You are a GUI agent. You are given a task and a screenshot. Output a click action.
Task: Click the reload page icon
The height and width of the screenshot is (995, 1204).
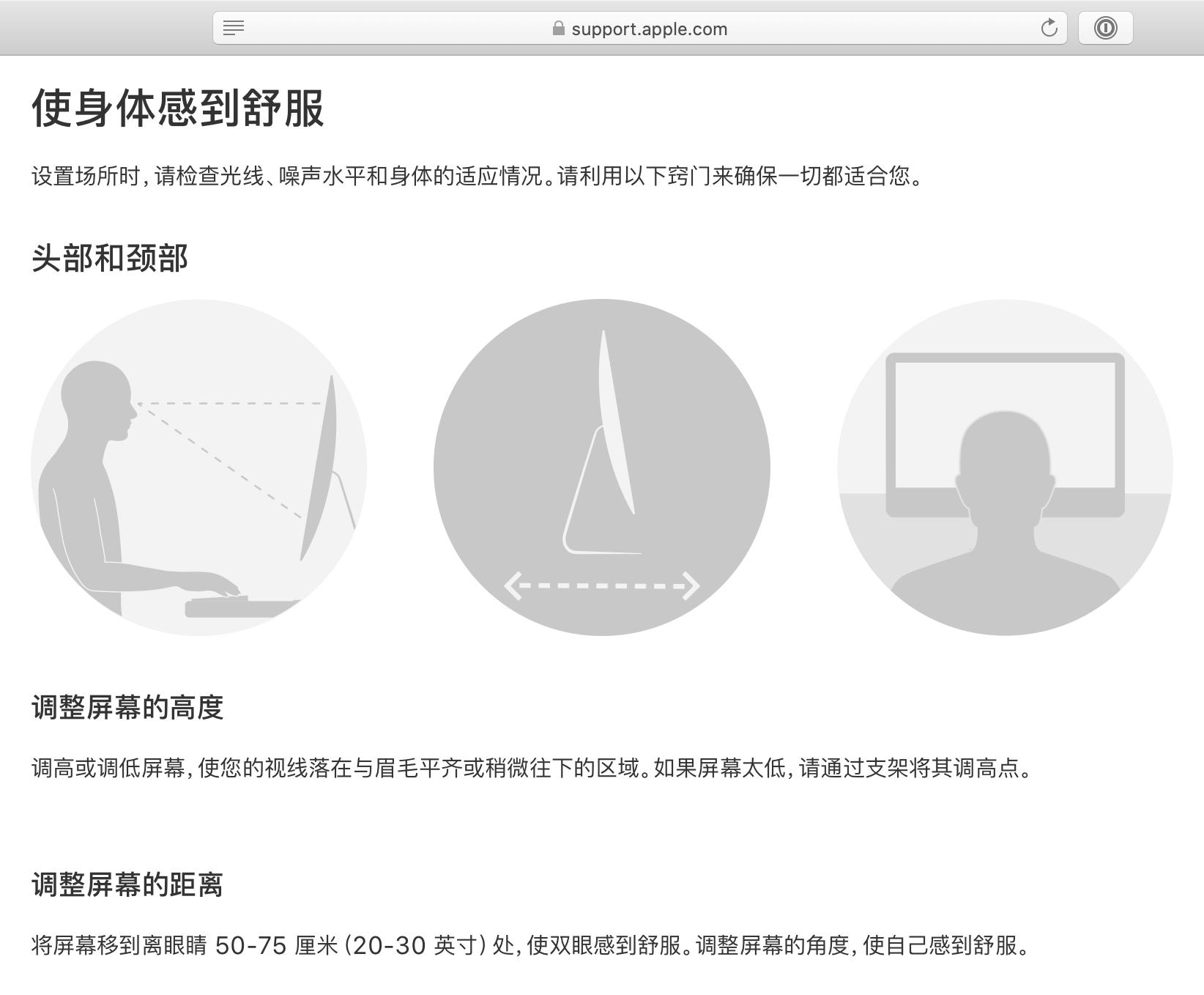[x=1049, y=29]
